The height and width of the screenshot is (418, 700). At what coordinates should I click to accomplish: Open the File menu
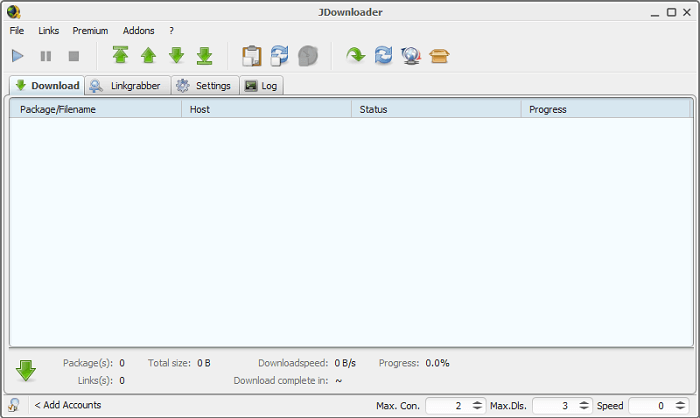(x=17, y=31)
